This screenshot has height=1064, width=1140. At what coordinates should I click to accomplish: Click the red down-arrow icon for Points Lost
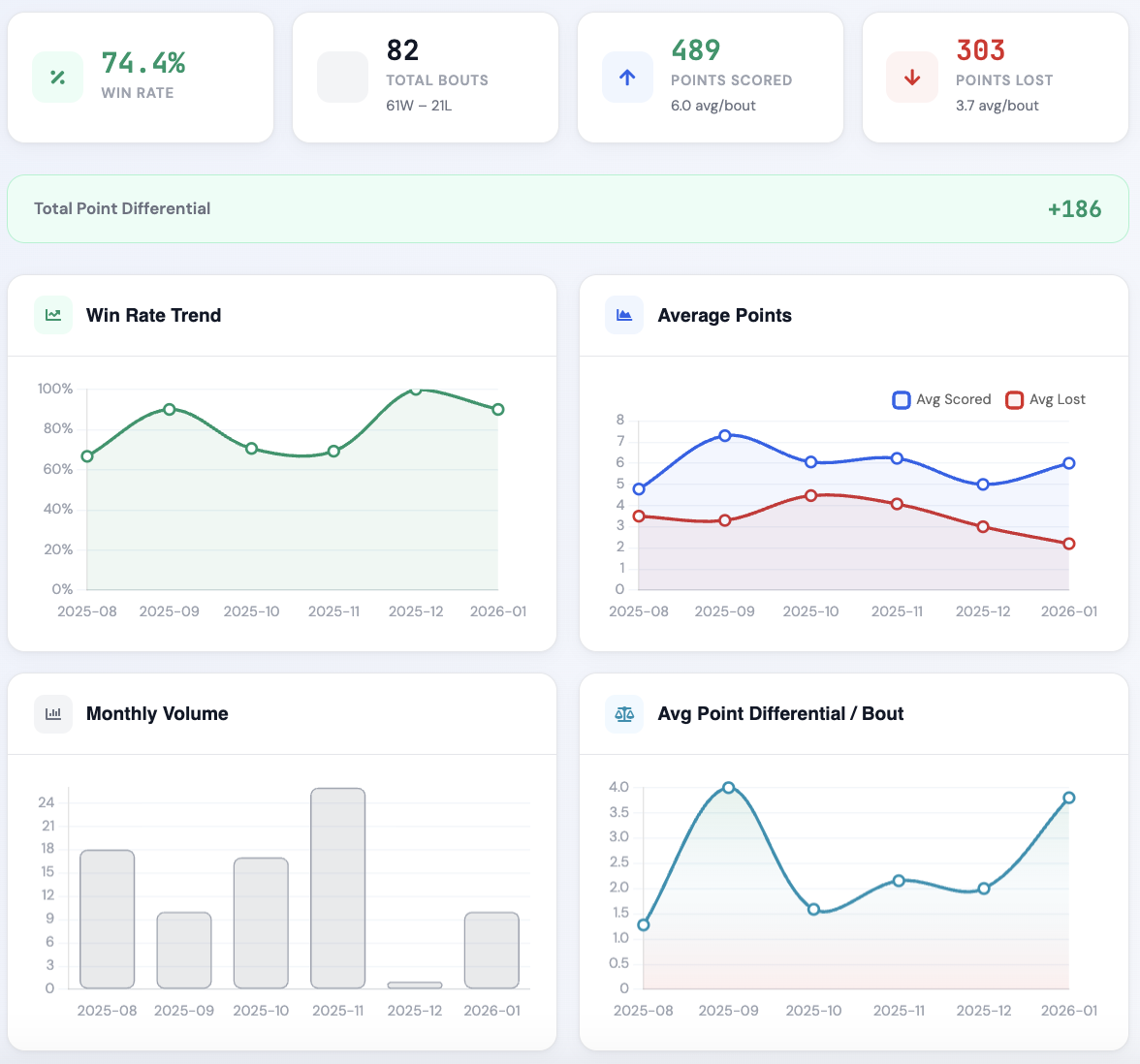(x=912, y=77)
